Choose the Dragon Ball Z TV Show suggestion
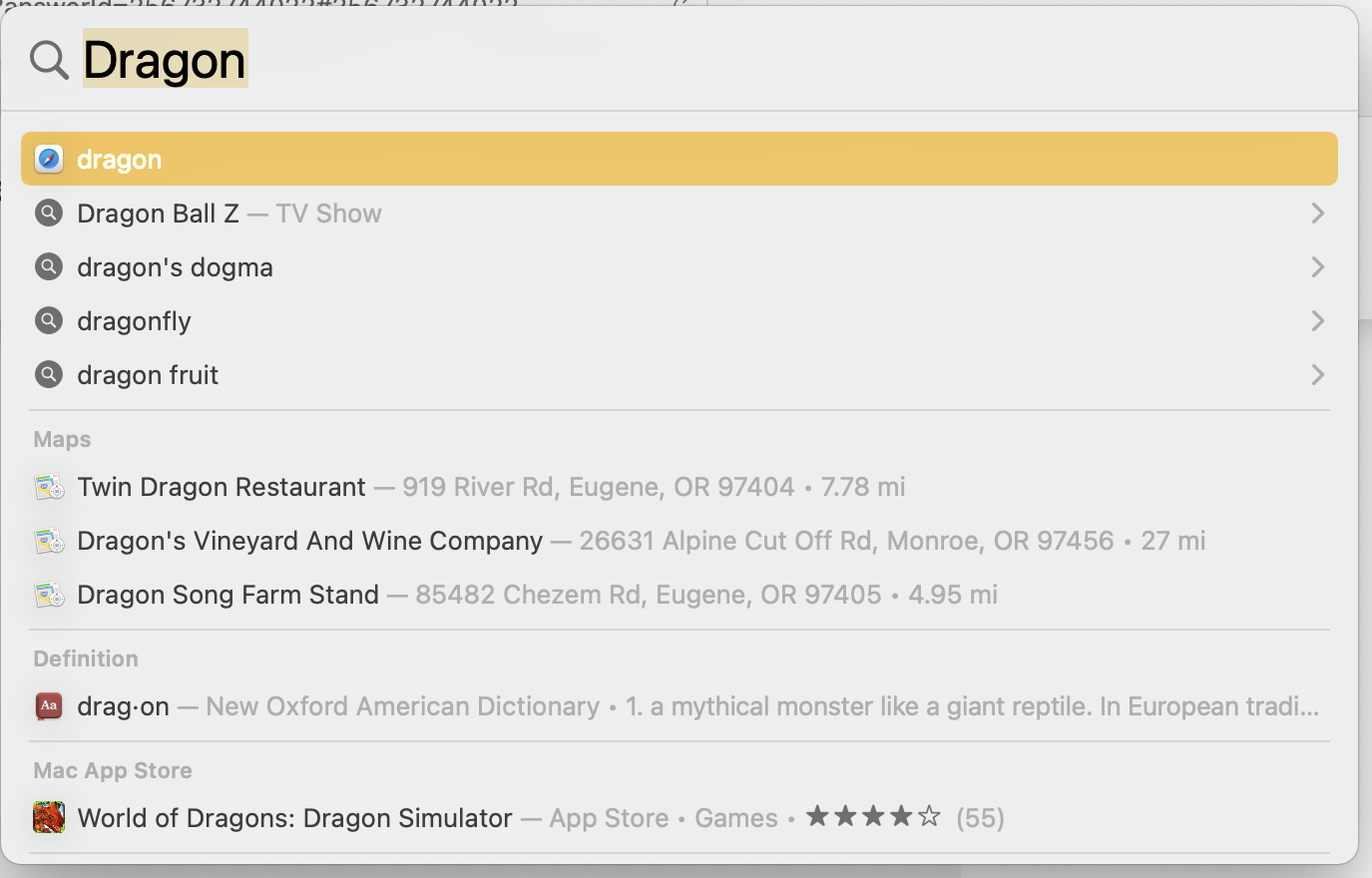This screenshot has width=1372, height=878. click(x=680, y=213)
